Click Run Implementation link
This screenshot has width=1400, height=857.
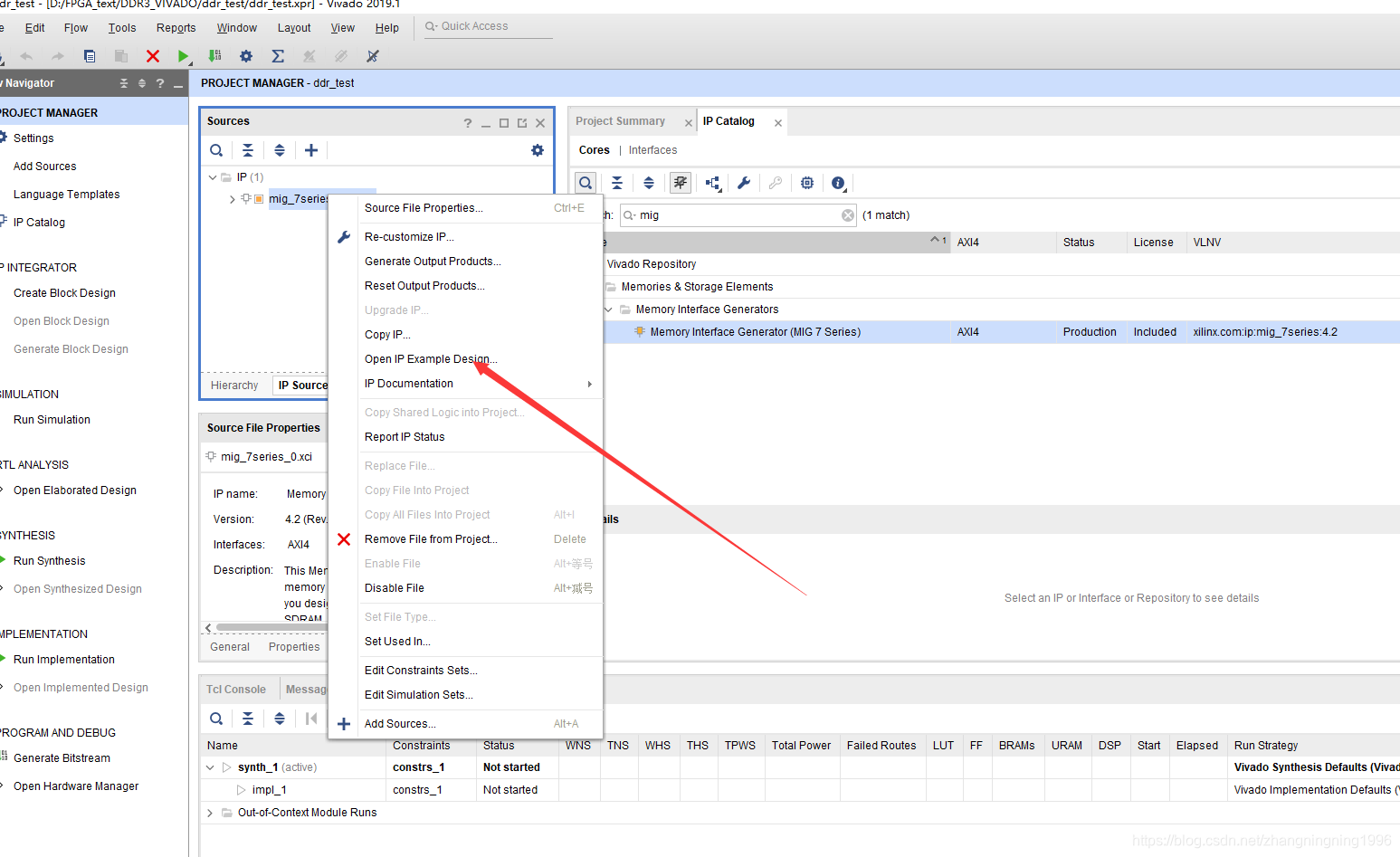[64, 660]
